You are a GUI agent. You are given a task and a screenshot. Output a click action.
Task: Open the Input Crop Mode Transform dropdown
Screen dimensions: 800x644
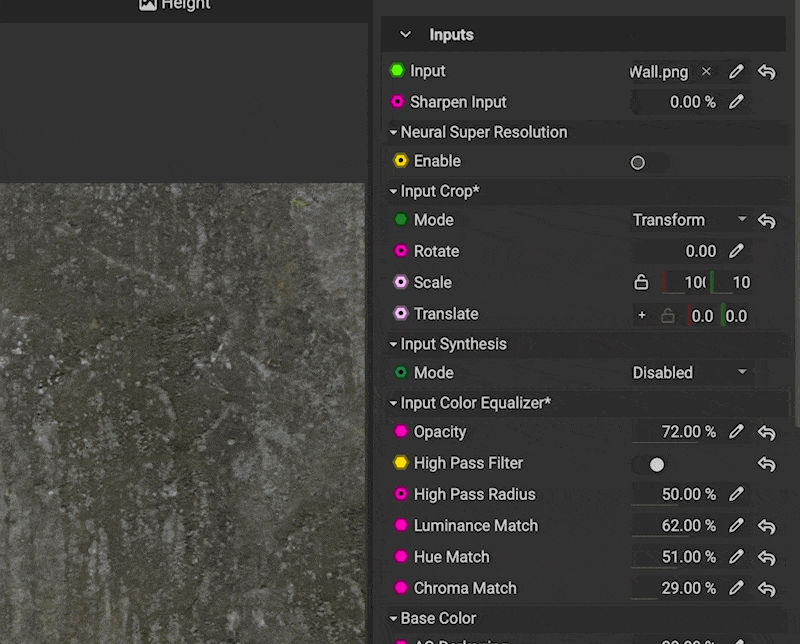click(x=690, y=220)
